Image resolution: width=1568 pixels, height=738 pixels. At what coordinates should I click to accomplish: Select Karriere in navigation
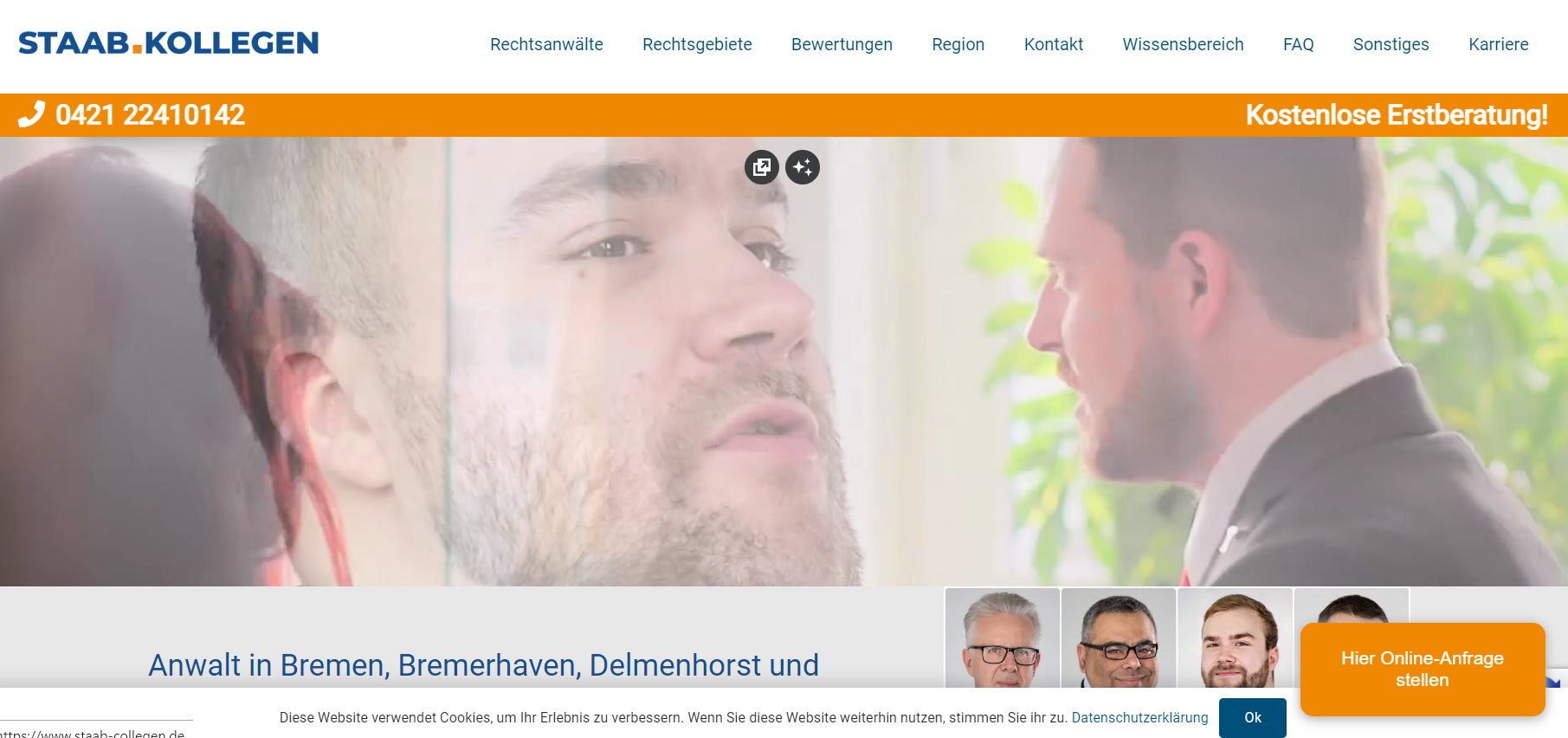click(1499, 44)
